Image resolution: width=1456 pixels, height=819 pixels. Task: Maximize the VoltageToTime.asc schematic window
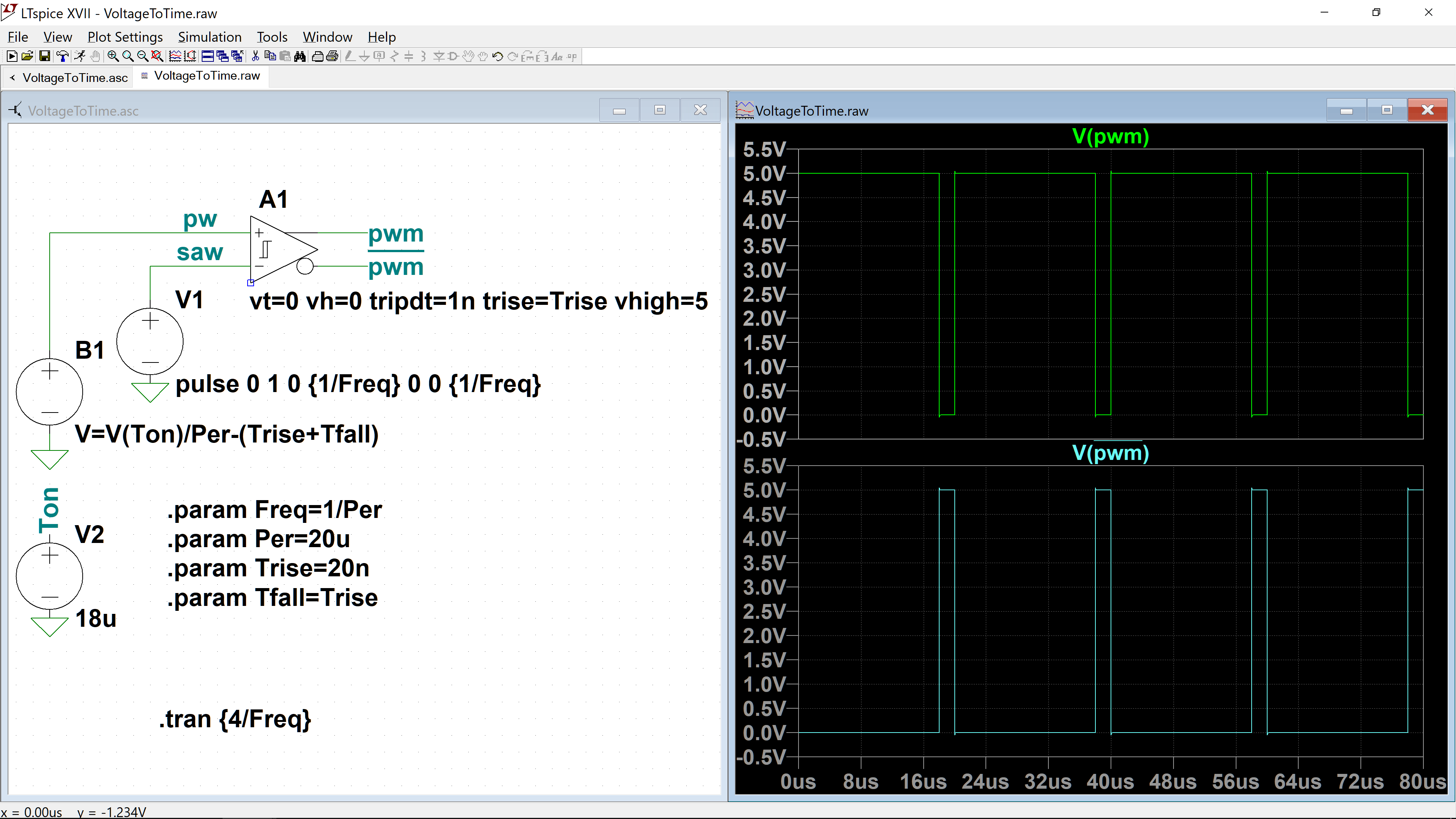pyautogui.click(x=660, y=110)
